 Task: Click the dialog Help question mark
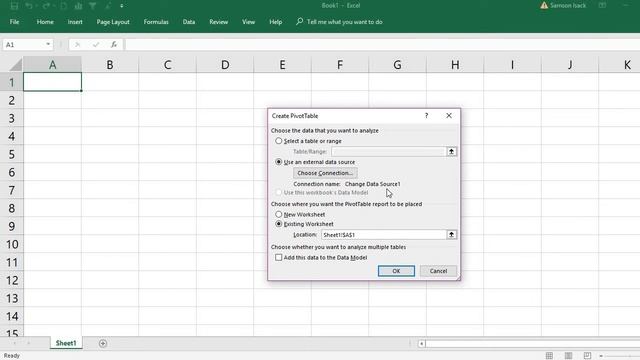point(427,116)
